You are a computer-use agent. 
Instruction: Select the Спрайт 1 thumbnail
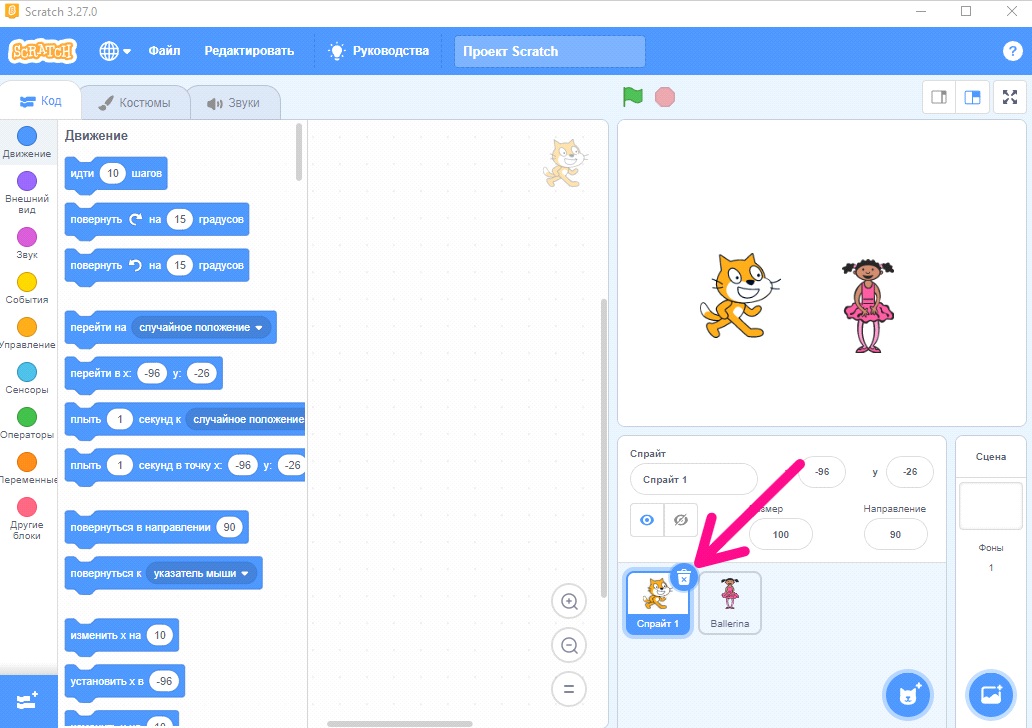pos(657,604)
